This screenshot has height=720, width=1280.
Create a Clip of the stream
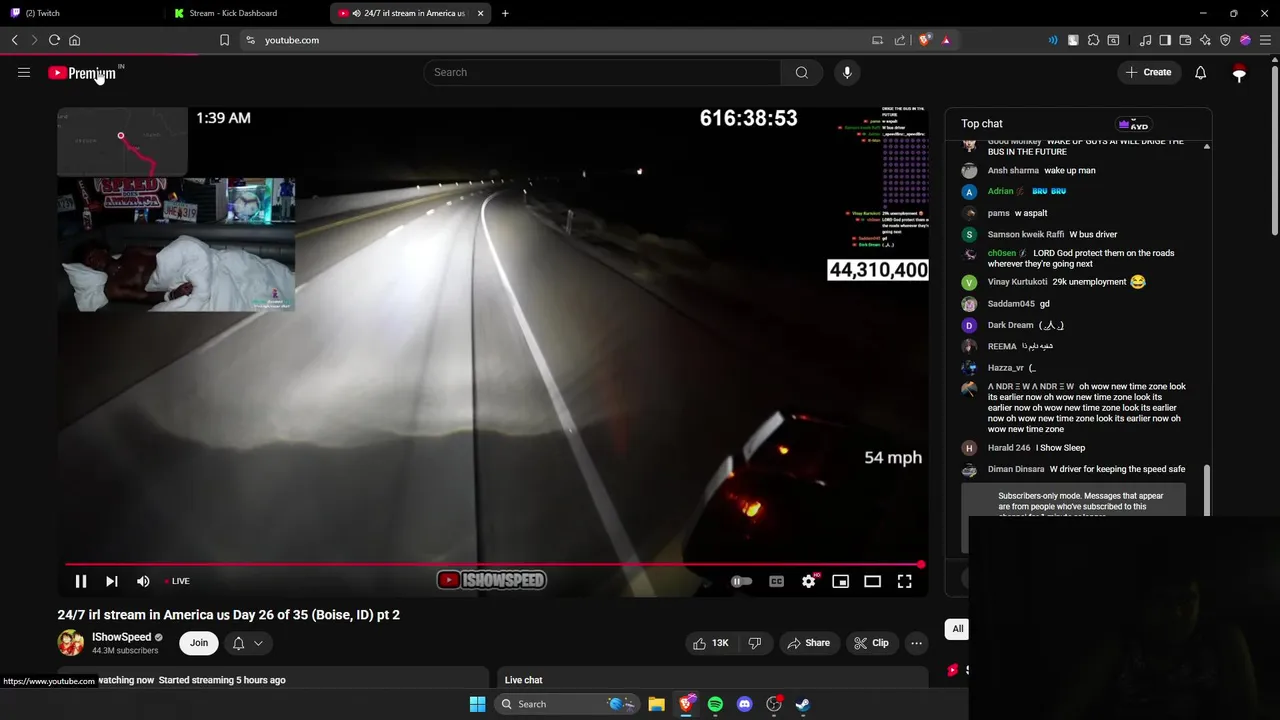click(x=870, y=643)
